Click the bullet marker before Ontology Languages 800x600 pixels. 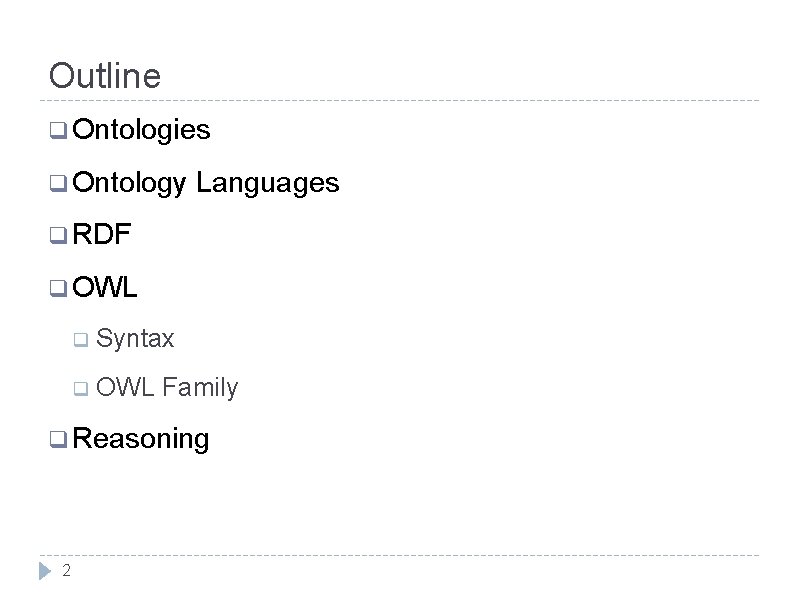[x=58, y=184]
